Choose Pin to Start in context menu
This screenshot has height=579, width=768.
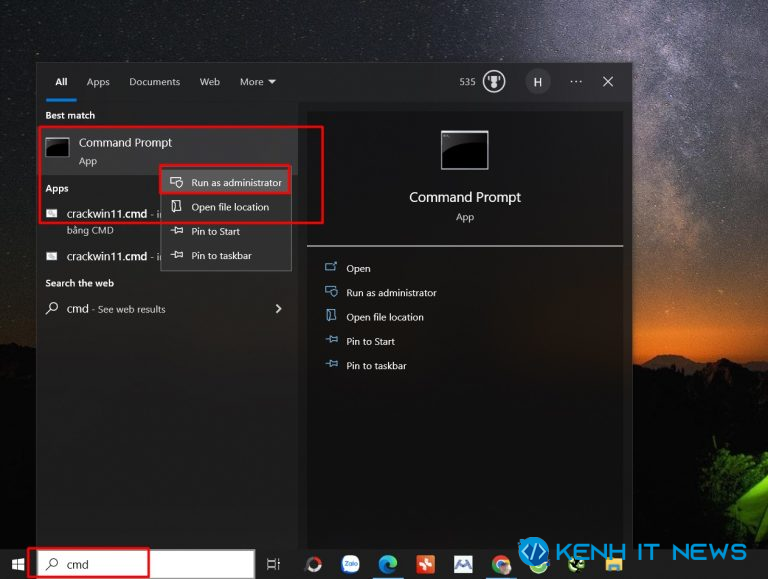tap(226, 231)
